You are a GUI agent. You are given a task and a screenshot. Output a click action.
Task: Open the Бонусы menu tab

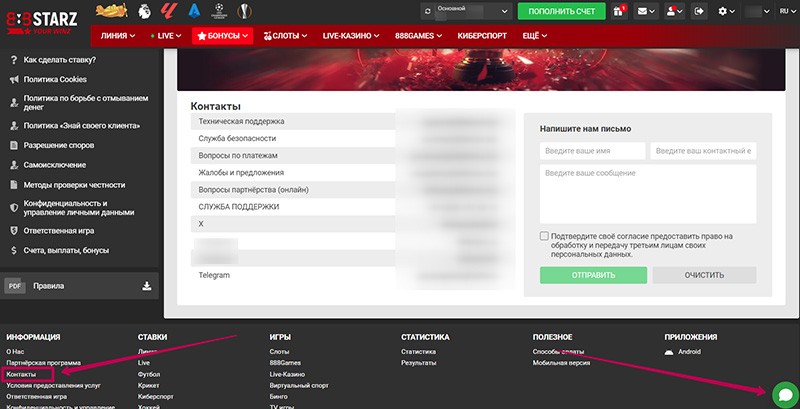coord(222,35)
